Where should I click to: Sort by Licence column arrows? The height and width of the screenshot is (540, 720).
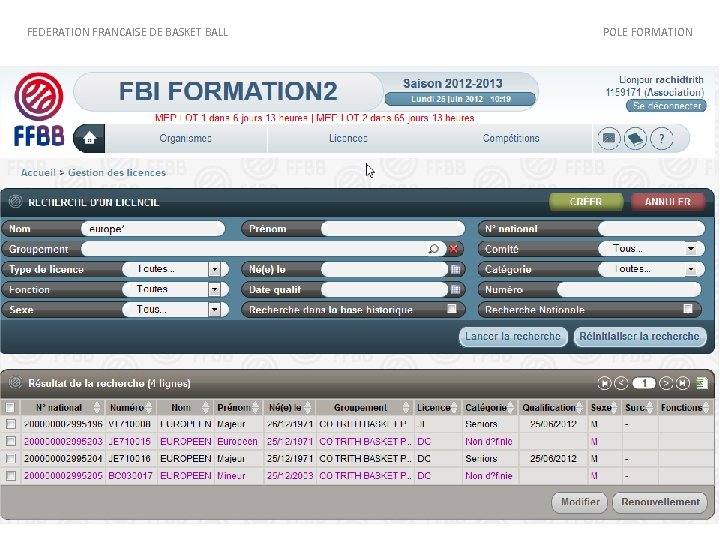(454, 407)
